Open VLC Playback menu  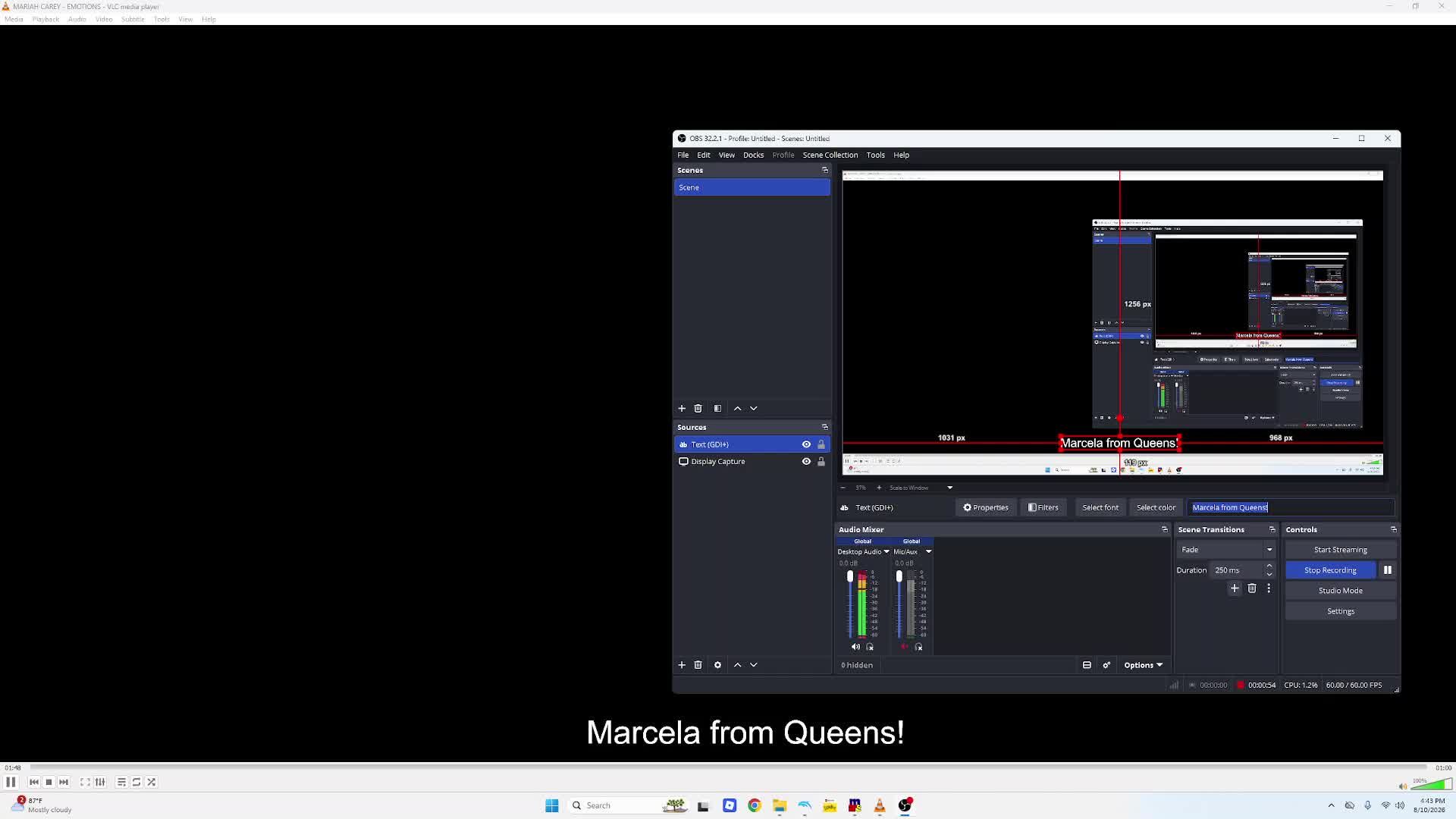45,19
